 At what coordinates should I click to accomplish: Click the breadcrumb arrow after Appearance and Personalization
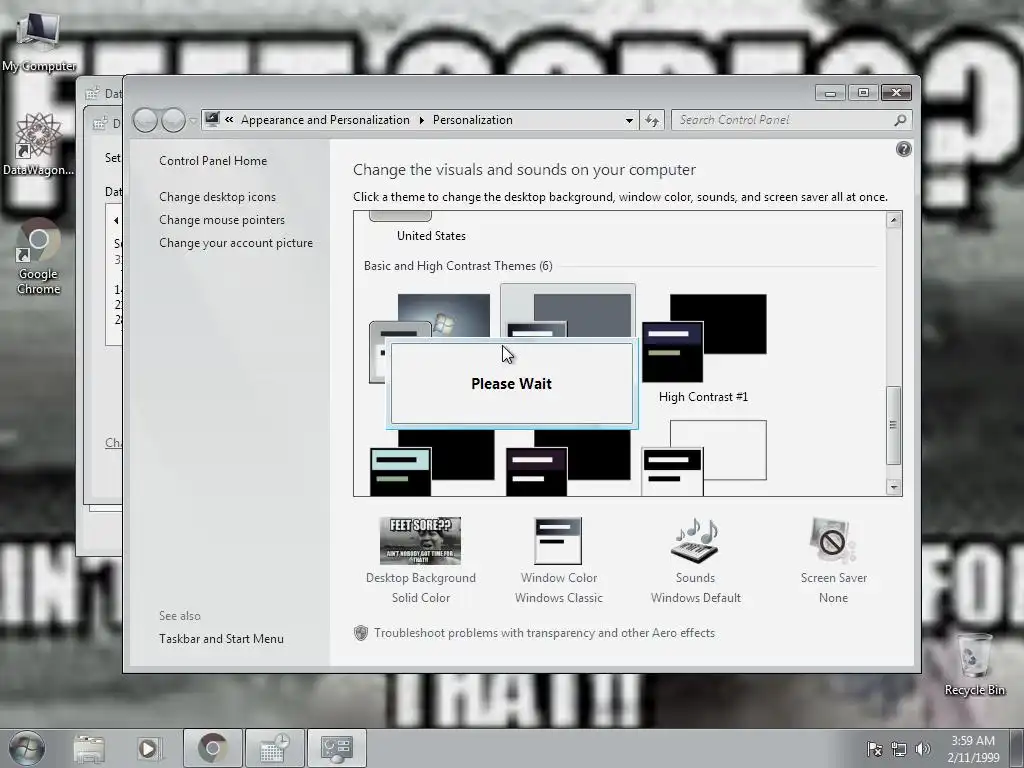click(x=421, y=120)
